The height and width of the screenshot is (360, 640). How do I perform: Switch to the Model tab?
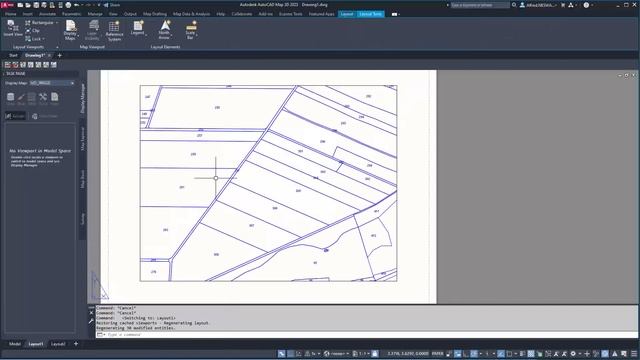tap(15, 344)
